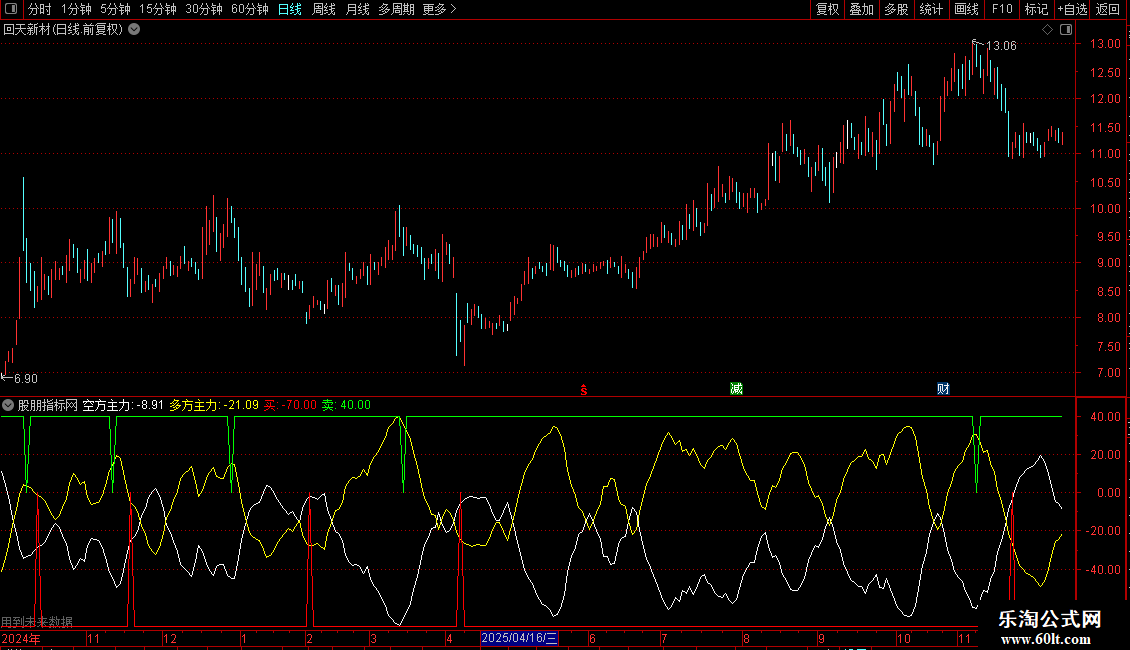The image size is (1130, 650).
Task: Switch to the 15分钟 period tab
Action: (158, 9)
